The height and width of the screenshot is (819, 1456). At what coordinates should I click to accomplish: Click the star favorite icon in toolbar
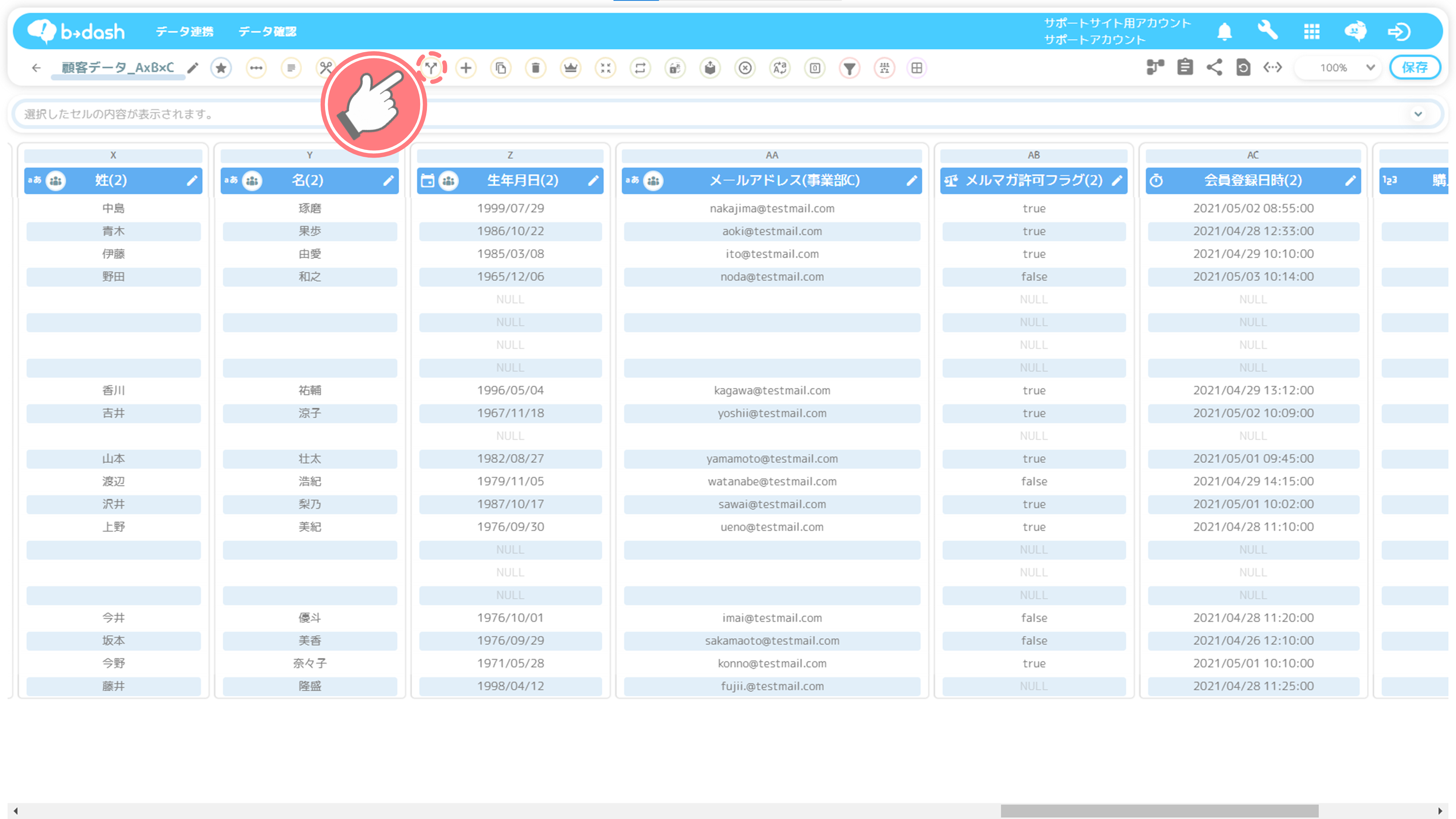coord(221,68)
